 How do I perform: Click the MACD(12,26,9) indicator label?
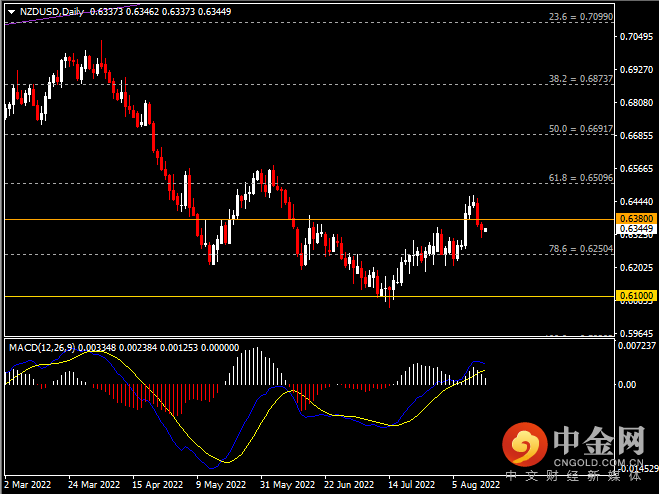pos(42,348)
